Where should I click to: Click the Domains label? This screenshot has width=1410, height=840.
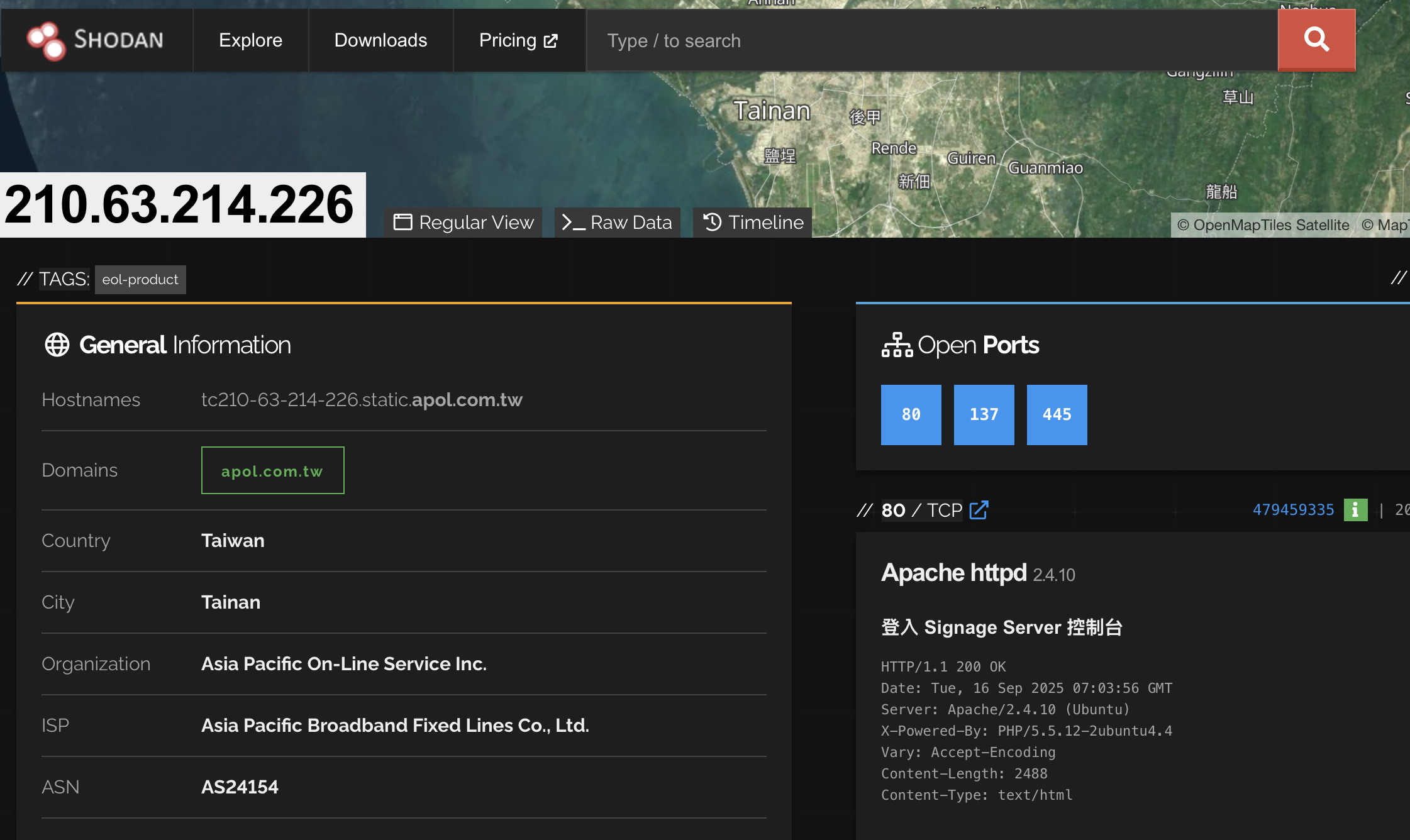[79, 470]
